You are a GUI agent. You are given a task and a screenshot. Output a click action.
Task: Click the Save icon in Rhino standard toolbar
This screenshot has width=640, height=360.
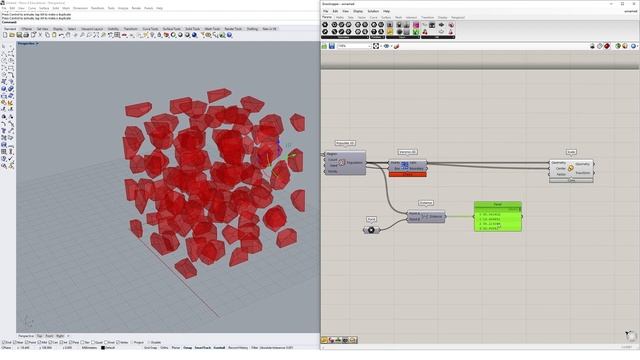pos(19,35)
